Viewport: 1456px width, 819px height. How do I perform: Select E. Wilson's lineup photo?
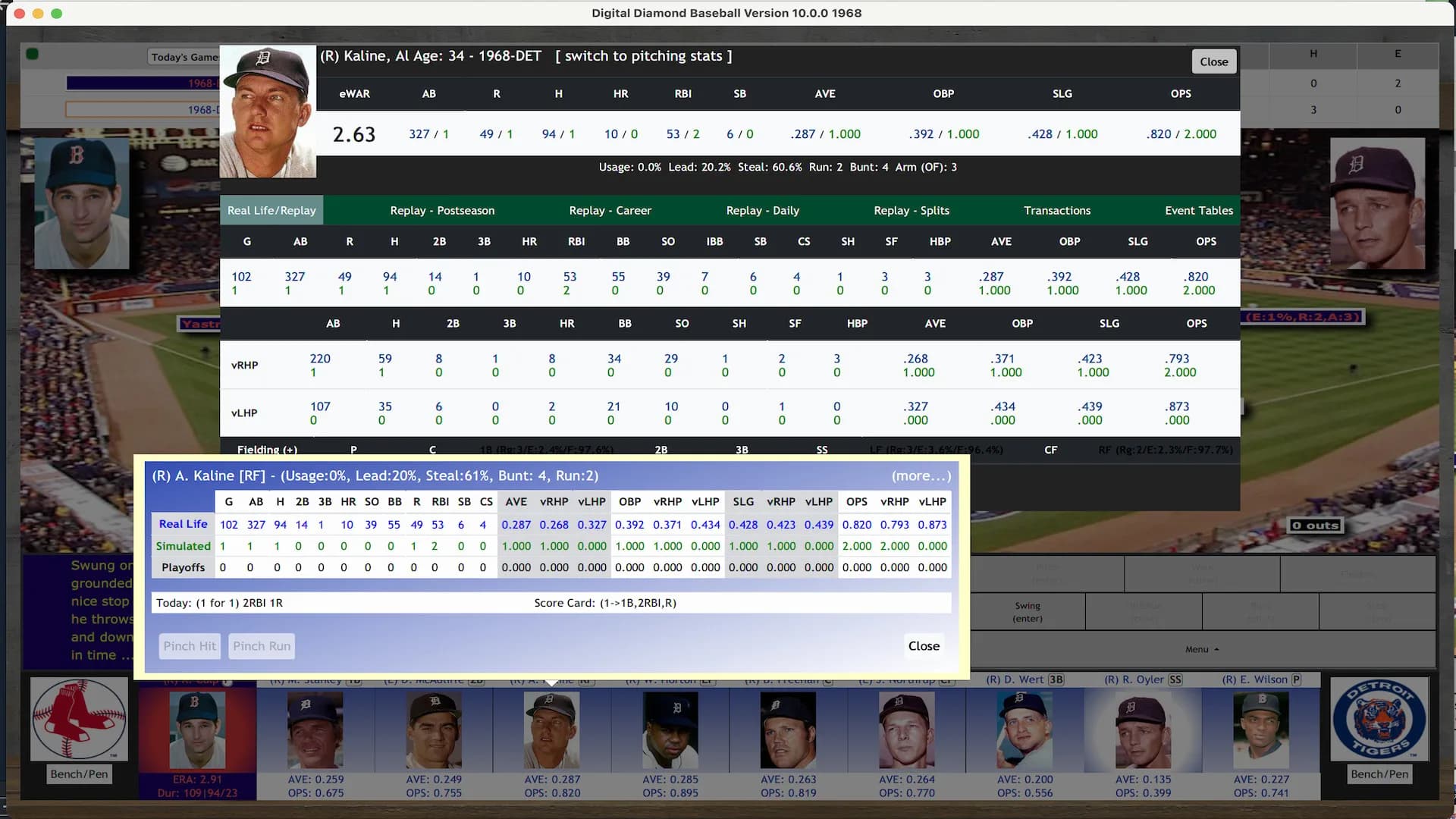coord(1261,730)
